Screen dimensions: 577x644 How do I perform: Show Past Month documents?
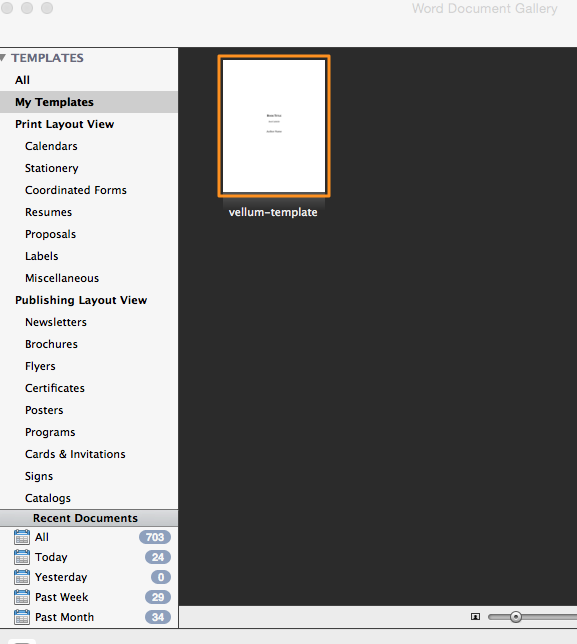point(64,617)
